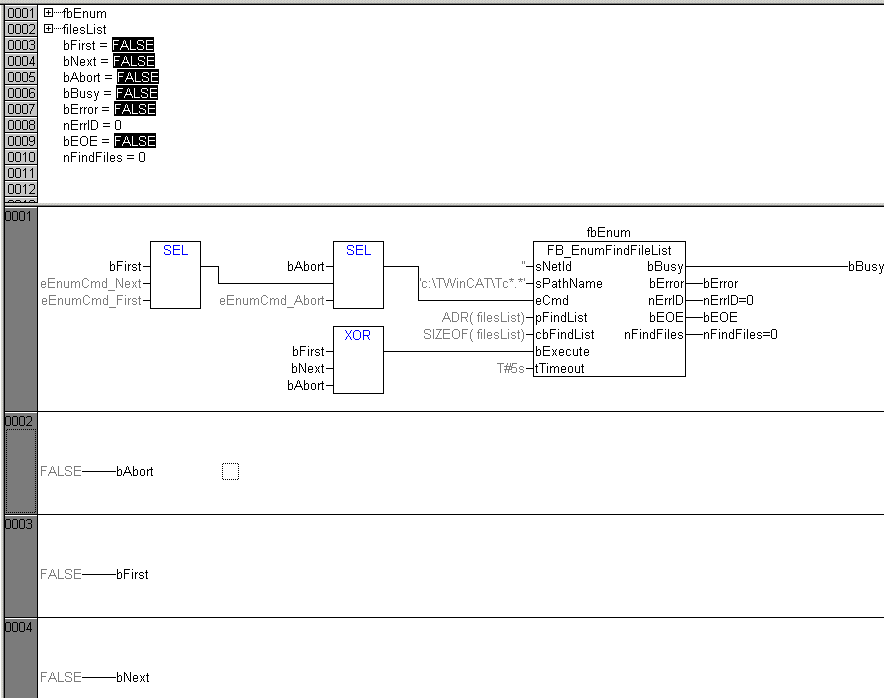Click eEnumCmd_Abort input operand
Viewport: 884px width, 698px height.
pos(272,301)
